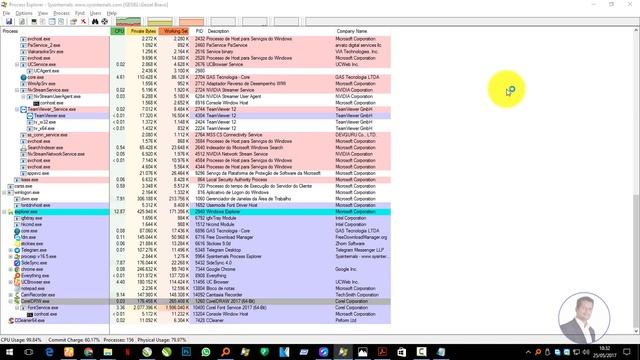Select the CCleaner64.exe process

pos(29,320)
